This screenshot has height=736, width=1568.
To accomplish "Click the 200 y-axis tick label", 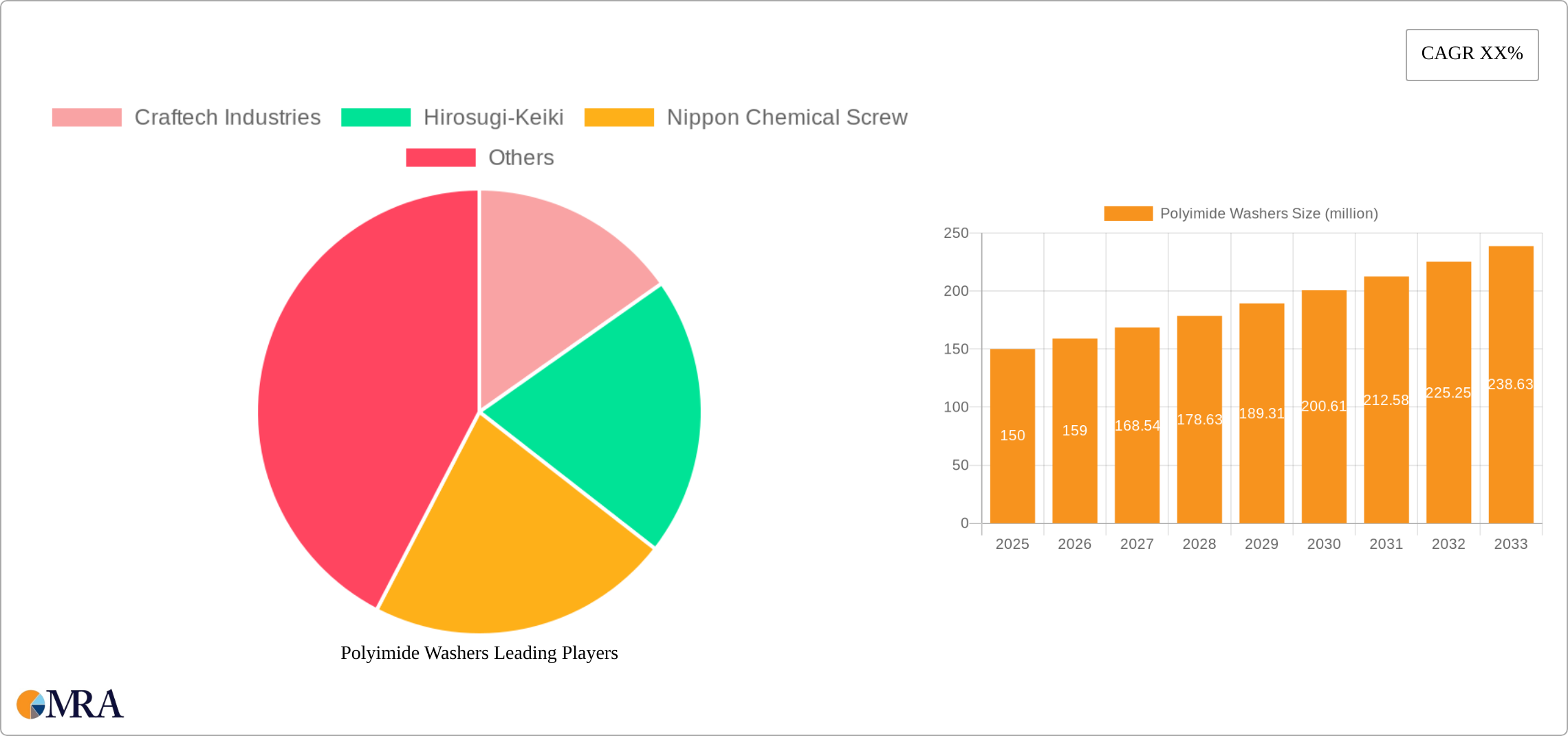I will [x=956, y=291].
